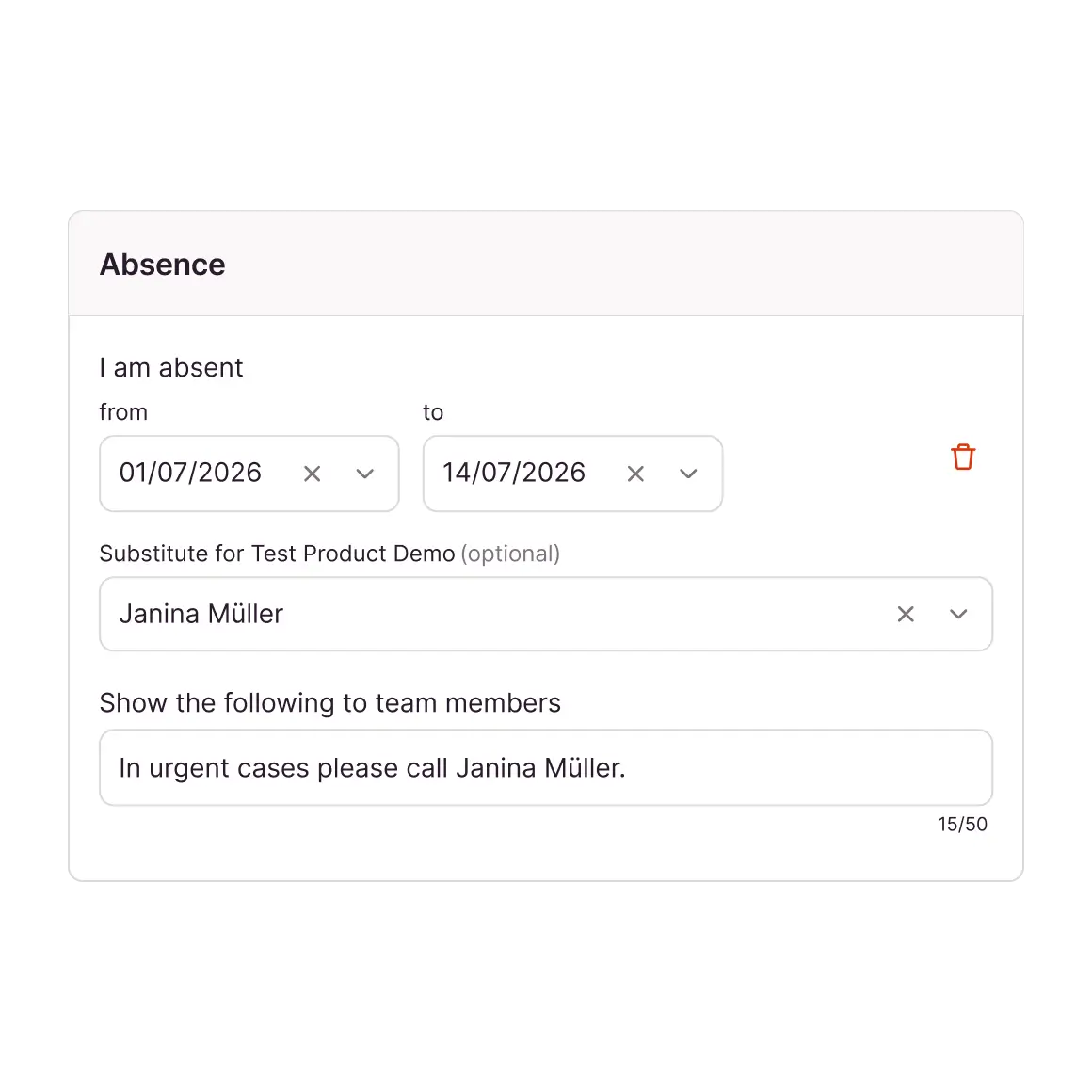
Task: Click 'Substitute for Test Product Demo' label
Action: pos(277,554)
